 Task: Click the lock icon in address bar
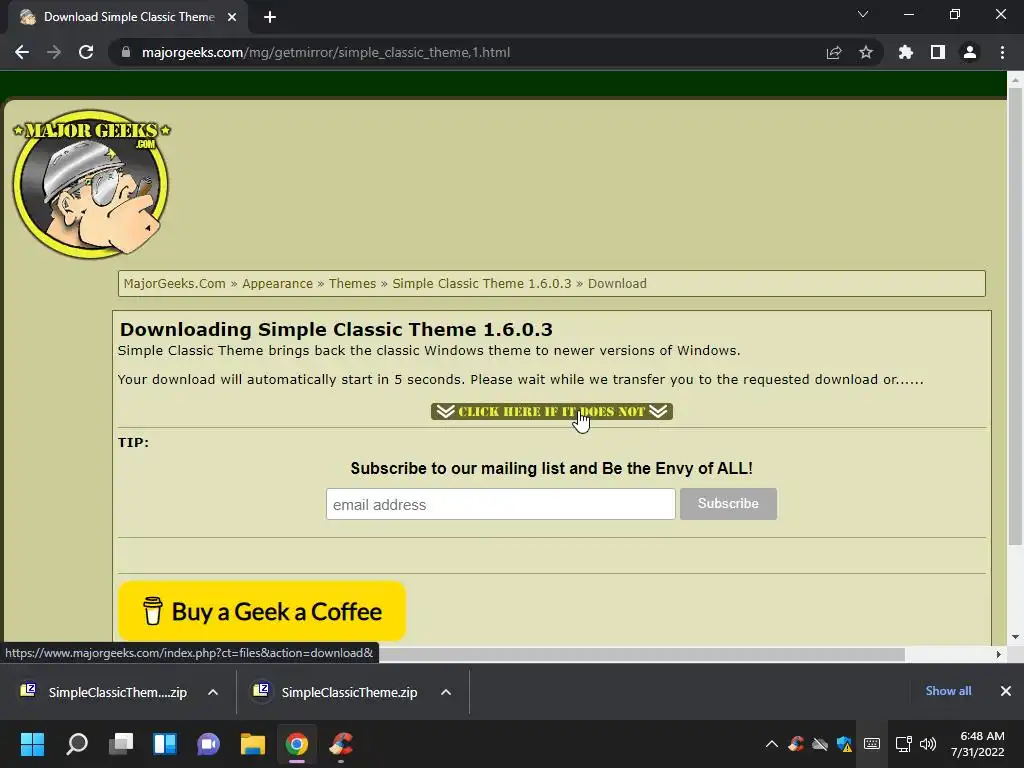126,52
